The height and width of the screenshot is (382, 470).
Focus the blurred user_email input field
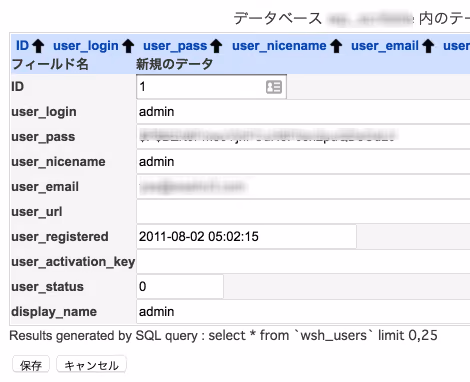[303, 187]
